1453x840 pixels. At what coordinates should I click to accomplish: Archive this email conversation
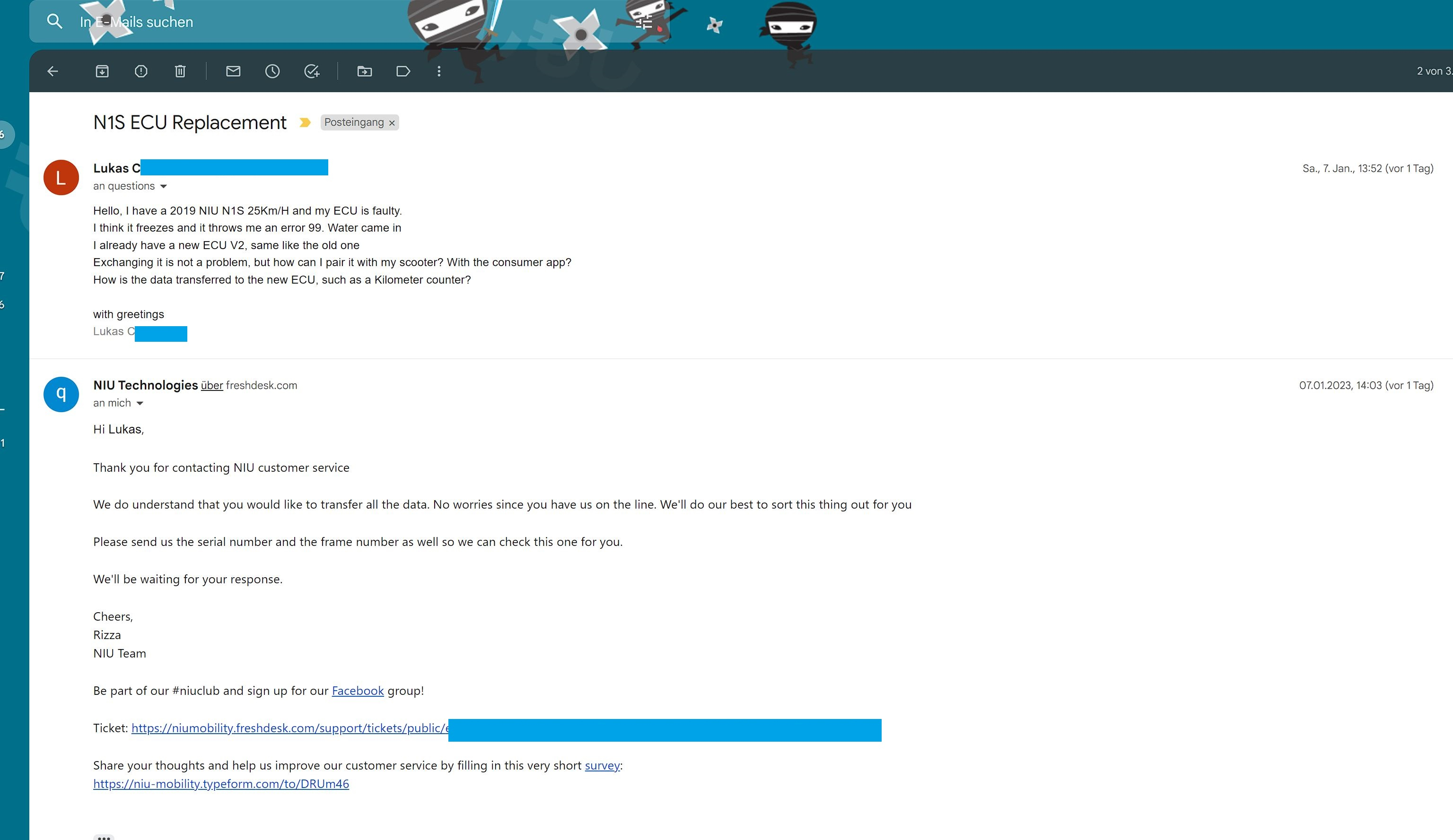[102, 71]
